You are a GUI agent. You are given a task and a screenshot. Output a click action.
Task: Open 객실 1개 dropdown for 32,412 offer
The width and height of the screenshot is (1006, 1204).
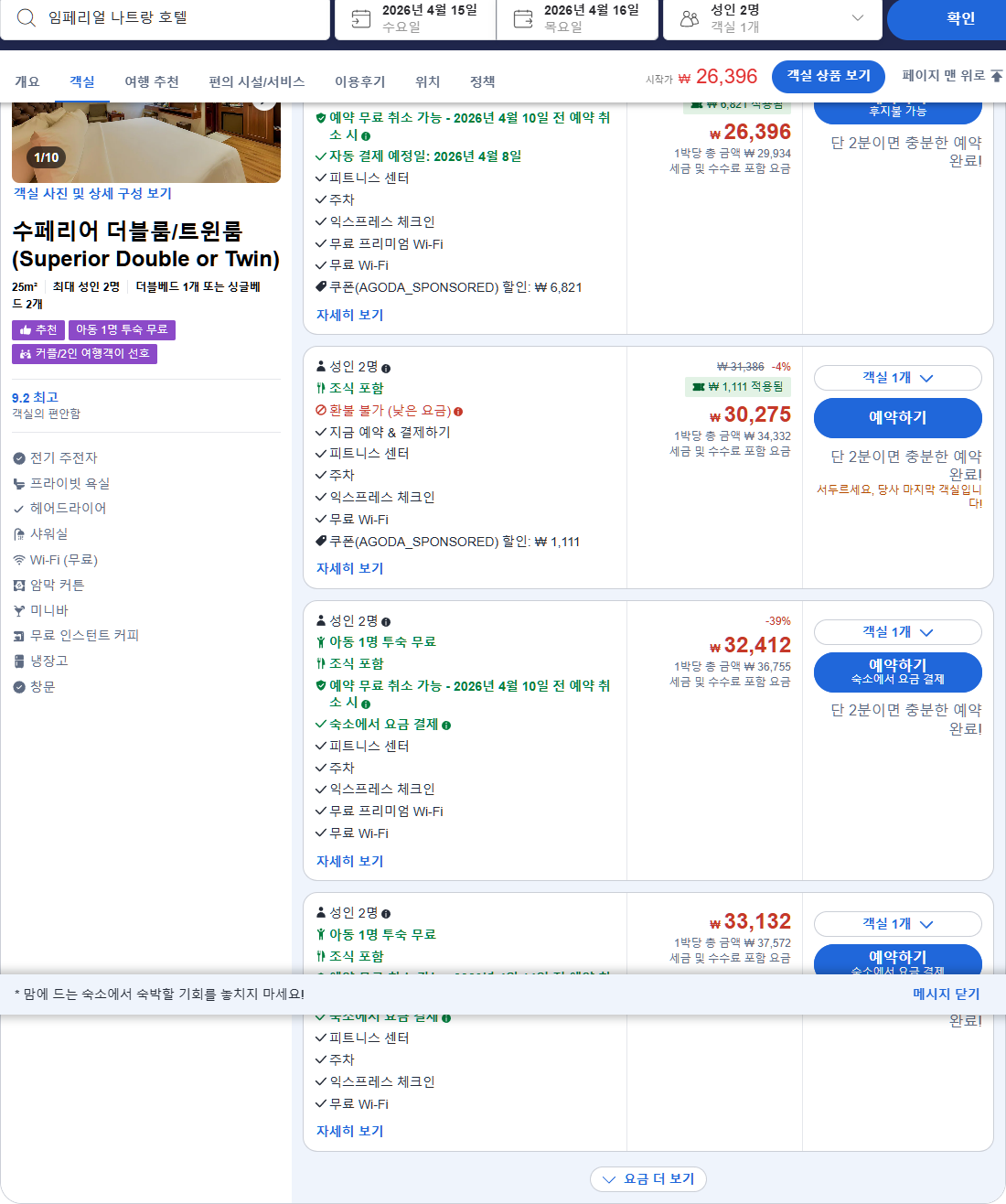(898, 632)
